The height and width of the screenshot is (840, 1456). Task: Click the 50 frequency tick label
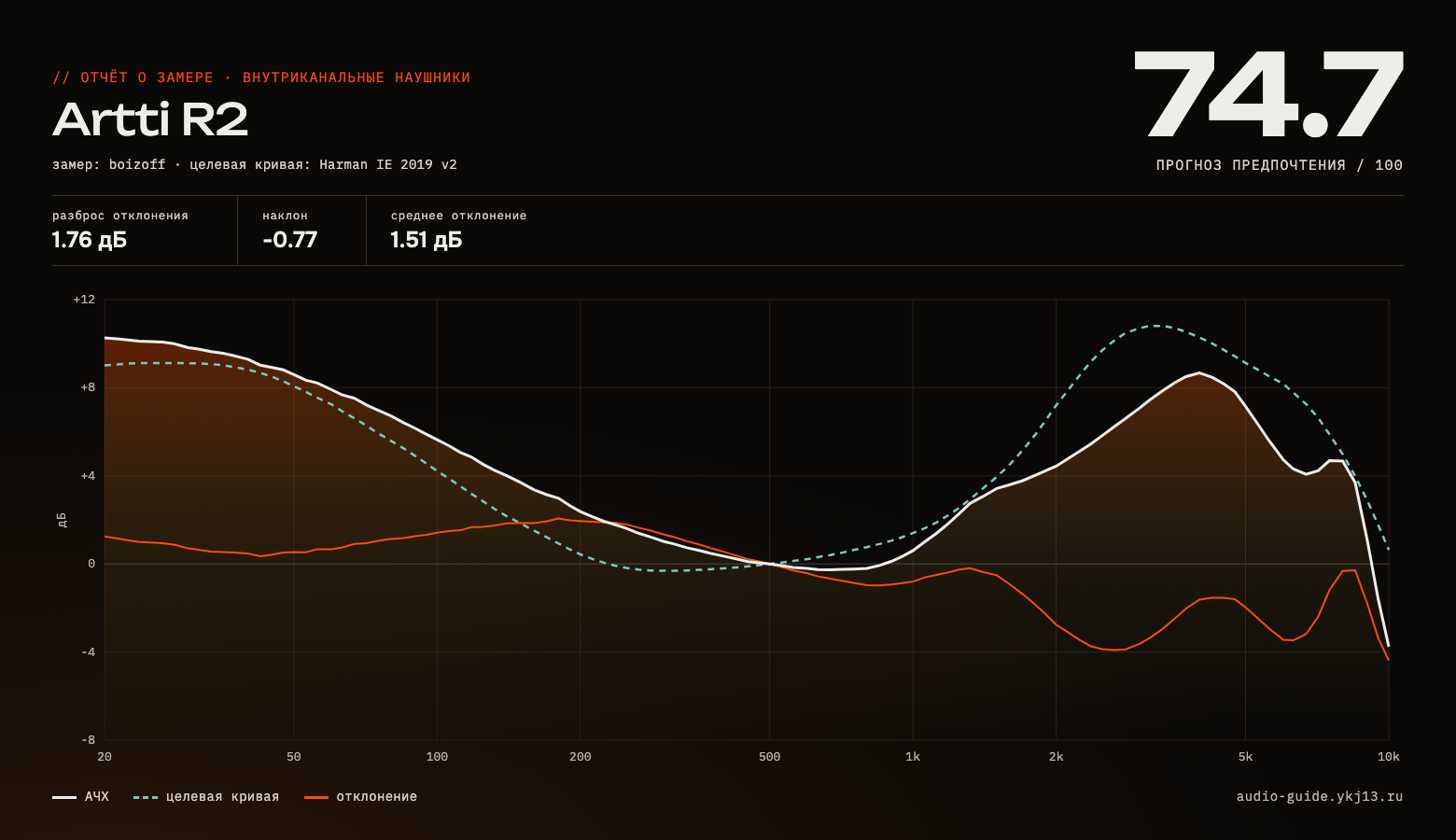pyautogui.click(x=294, y=757)
